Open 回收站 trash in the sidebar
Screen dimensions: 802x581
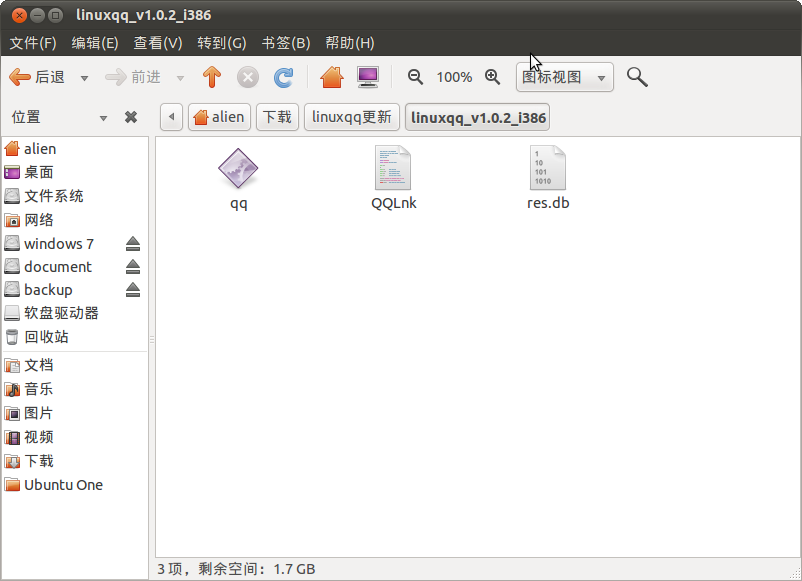[x=75, y=337]
